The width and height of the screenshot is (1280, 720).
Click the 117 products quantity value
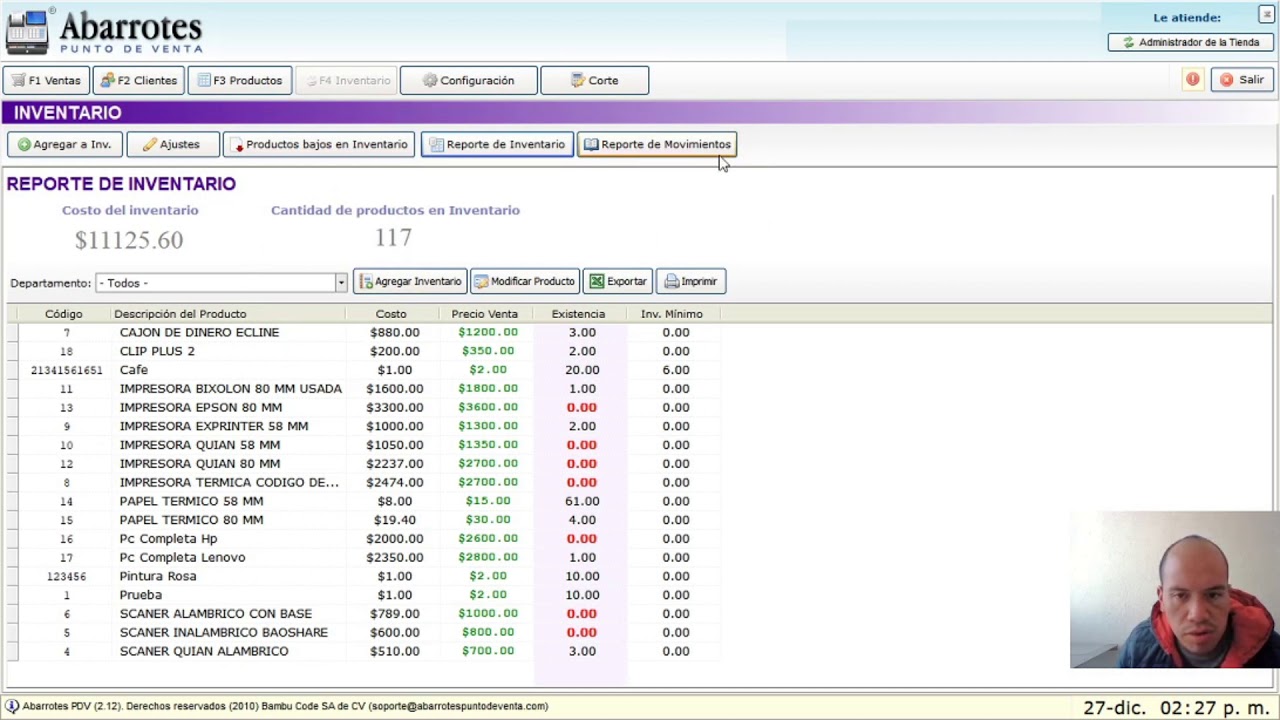(x=393, y=238)
